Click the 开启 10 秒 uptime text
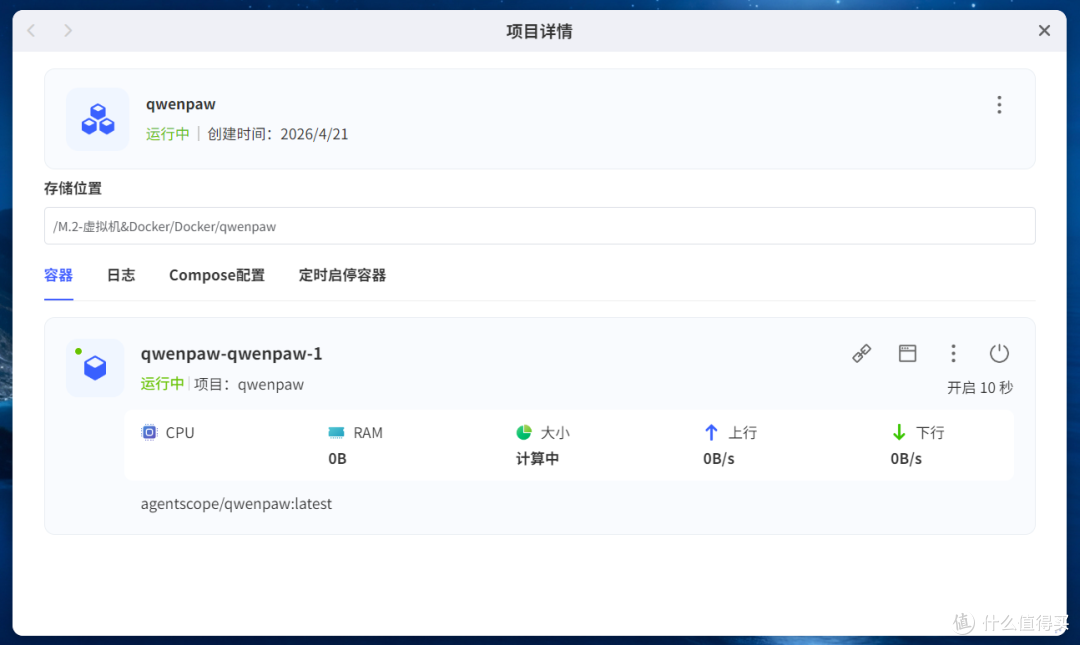The image size is (1080, 645). pos(979,388)
